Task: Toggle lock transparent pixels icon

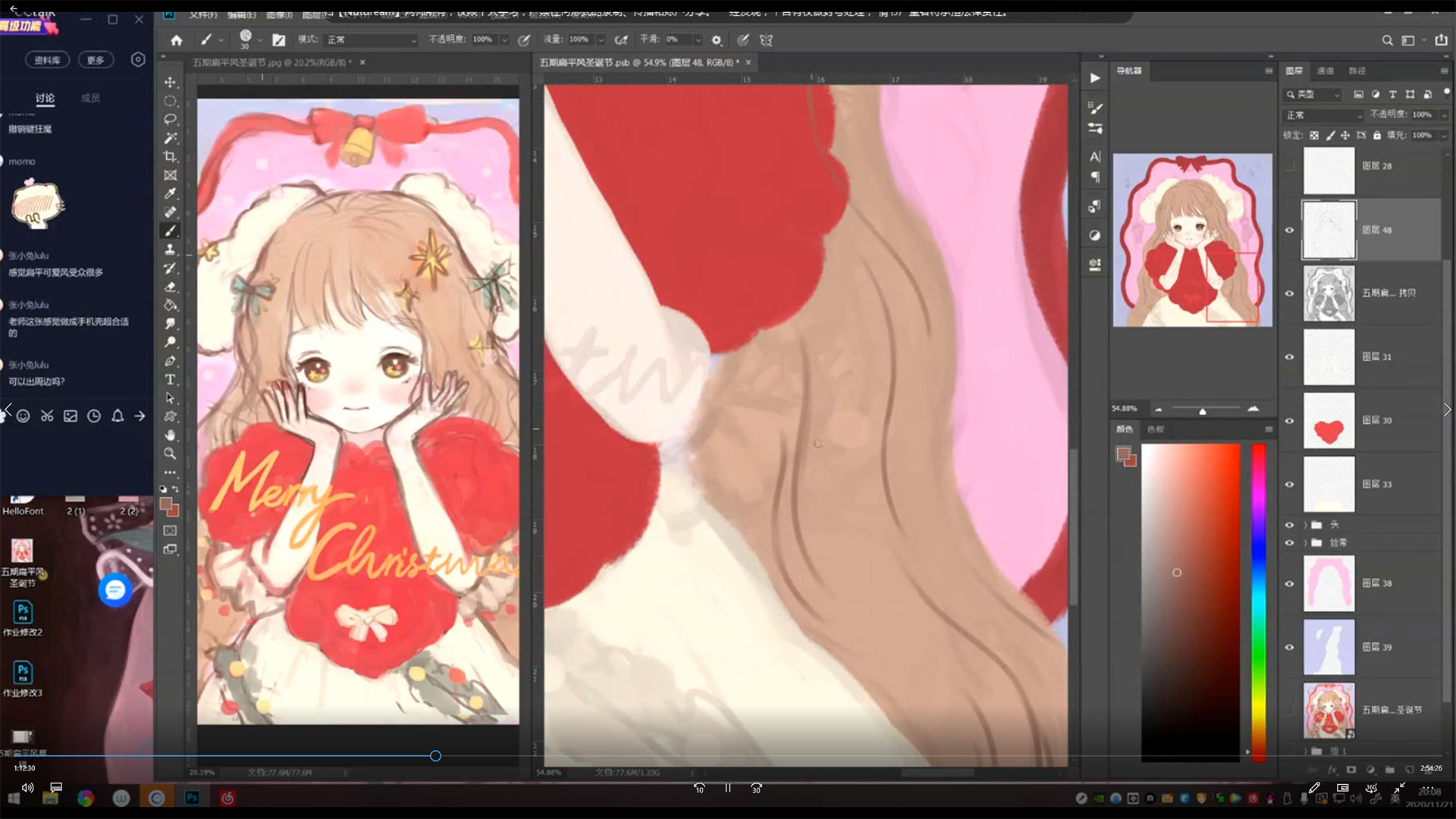Action: coord(1314,135)
